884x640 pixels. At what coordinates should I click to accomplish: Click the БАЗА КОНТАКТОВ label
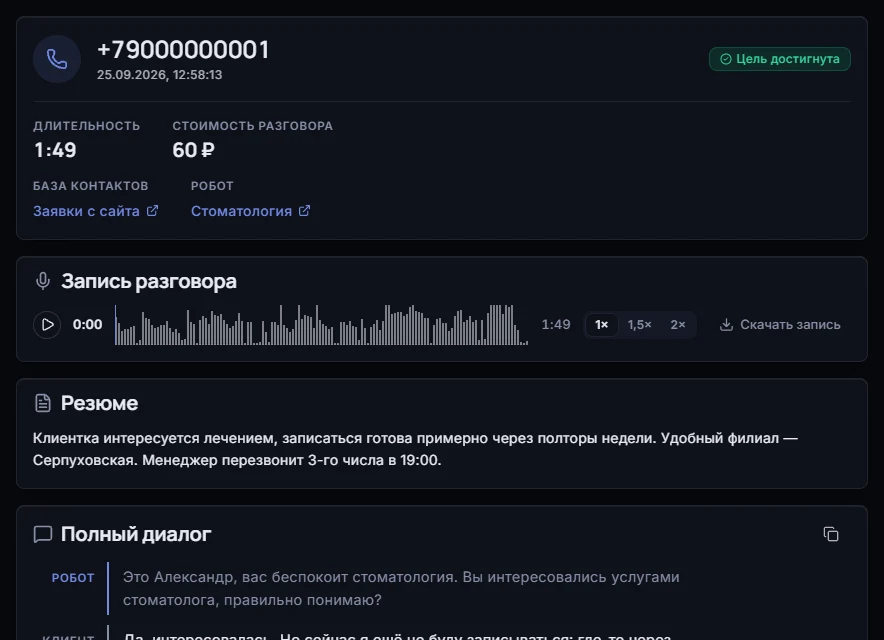tap(91, 186)
